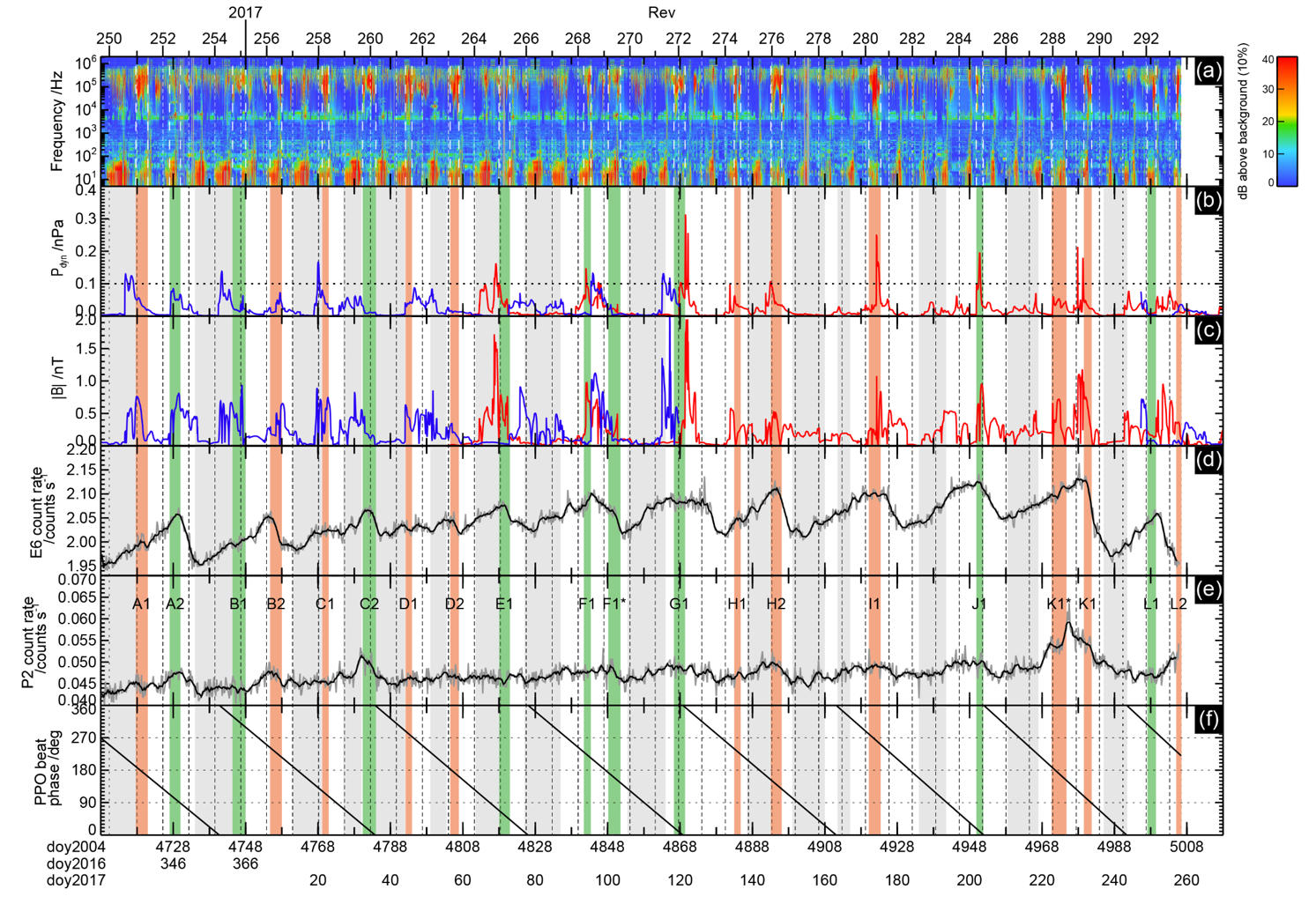Select the D1 event label
This screenshot has width=1316, height=904.
[x=408, y=604]
